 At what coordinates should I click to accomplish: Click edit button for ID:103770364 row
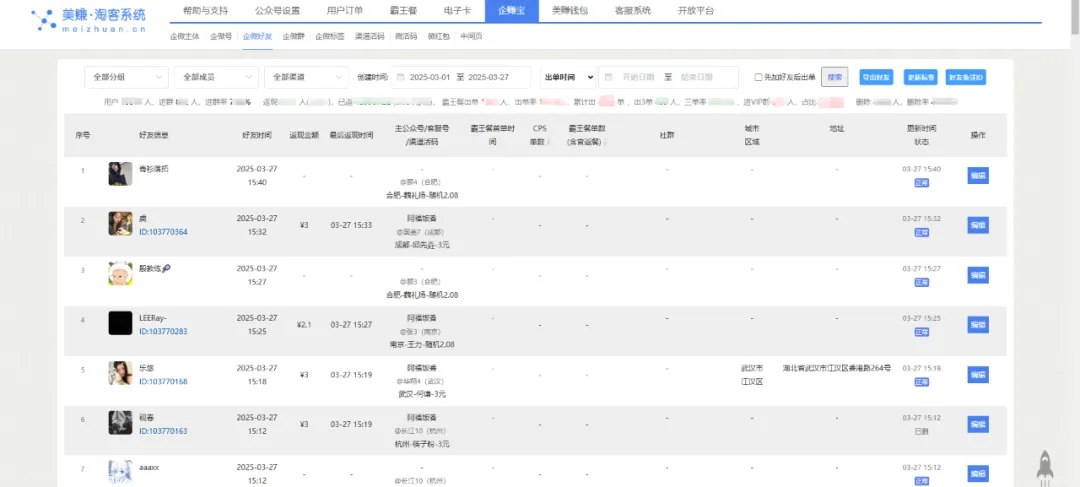point(978,225)
